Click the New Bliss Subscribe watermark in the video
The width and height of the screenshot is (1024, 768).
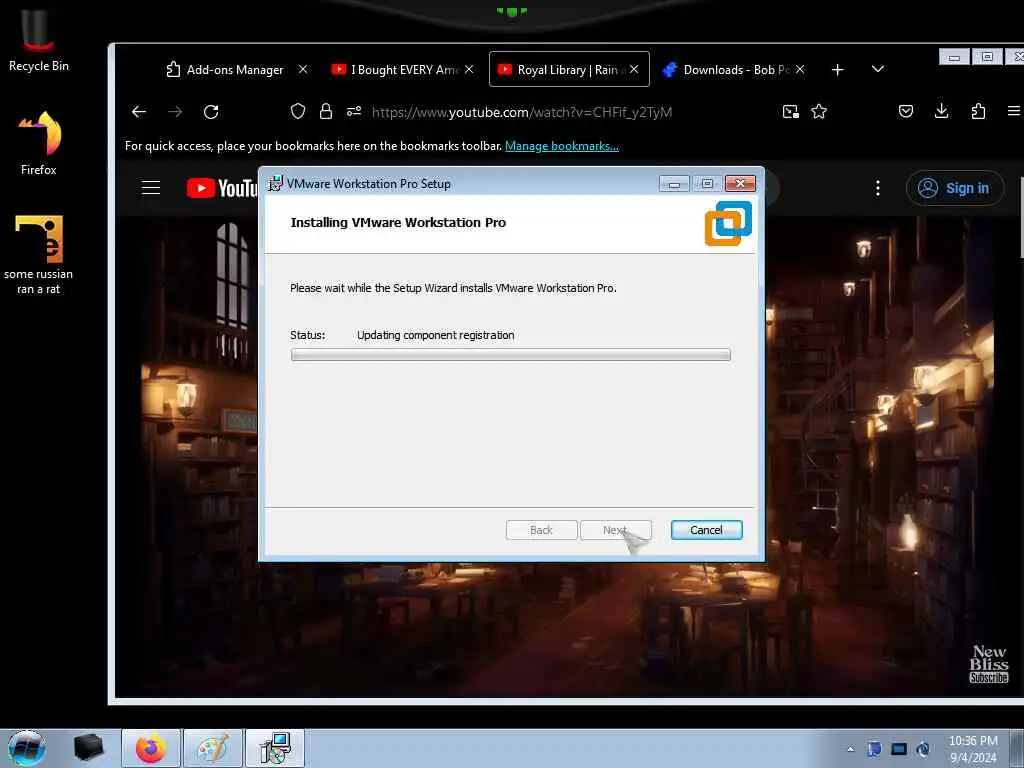coord(989,664)
